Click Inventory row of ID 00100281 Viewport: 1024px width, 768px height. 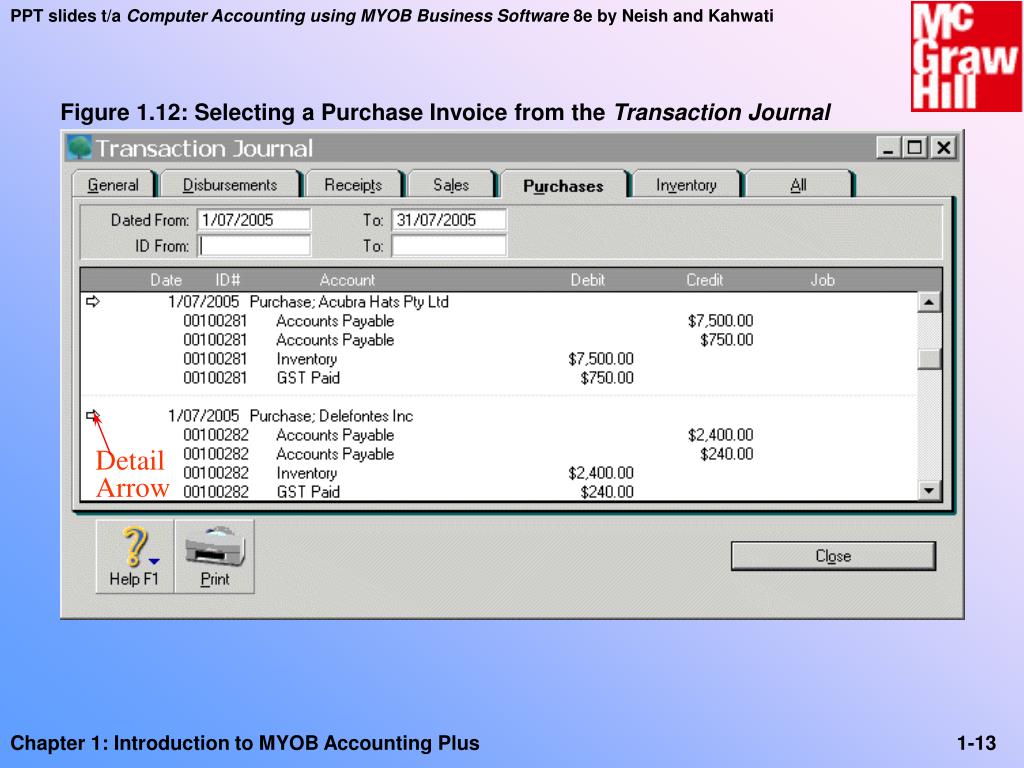499,359
